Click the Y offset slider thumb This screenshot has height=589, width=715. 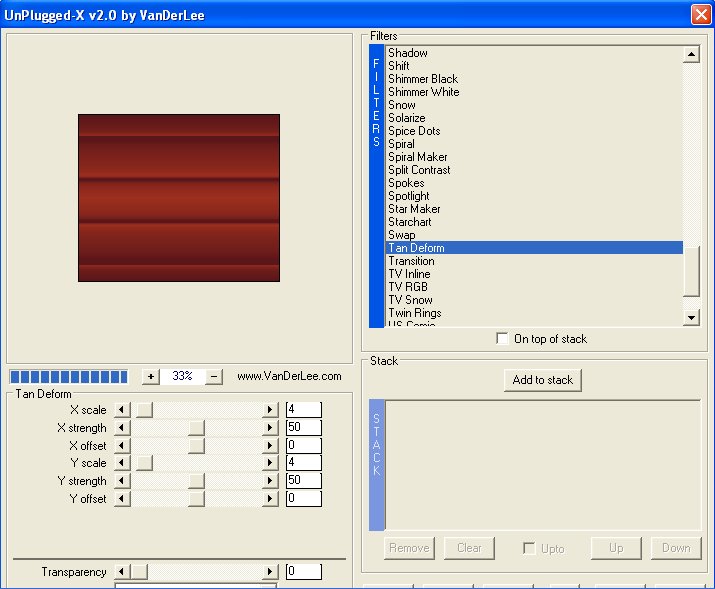click(197, 498)
